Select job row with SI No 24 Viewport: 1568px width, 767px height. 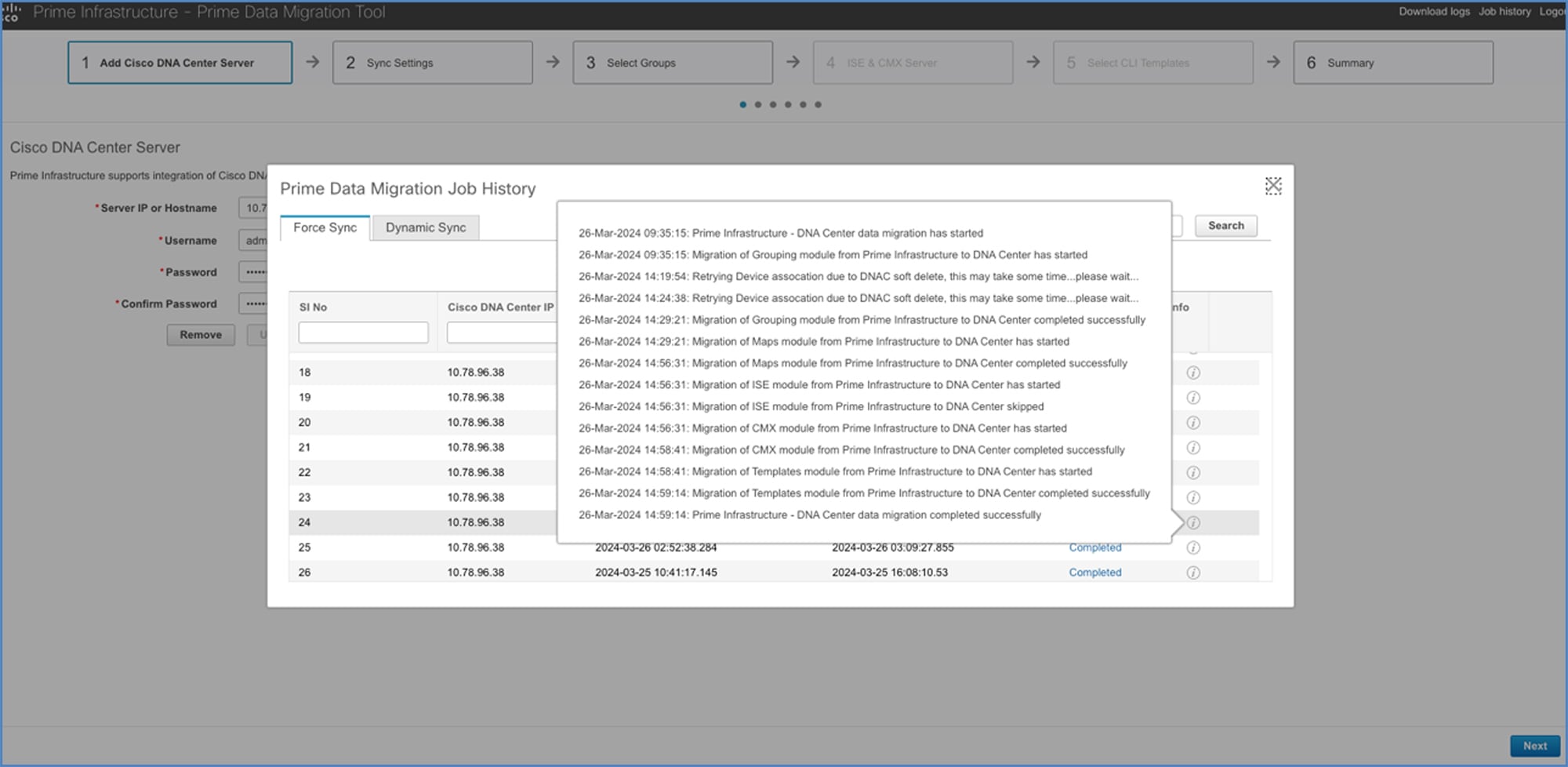coord(774,522)
